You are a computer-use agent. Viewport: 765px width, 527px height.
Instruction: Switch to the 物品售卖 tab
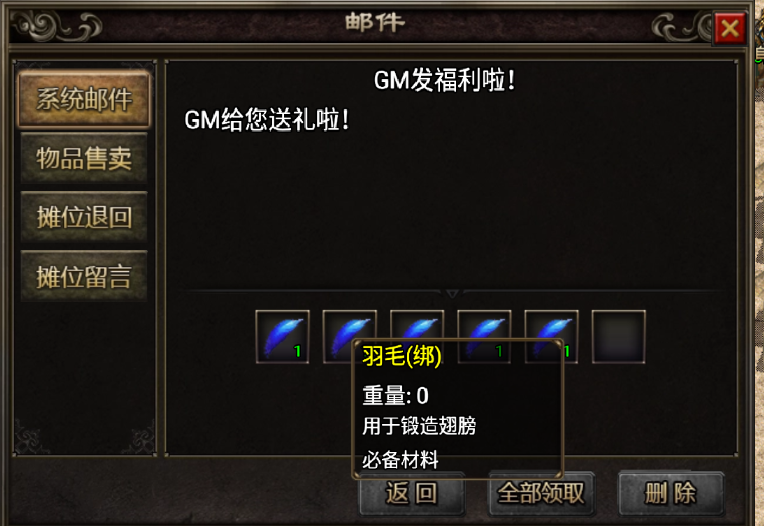[84, 158]
